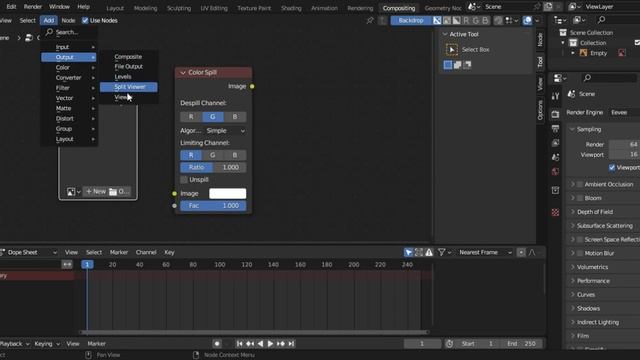This screenshot has width=640, height=360.
Task: Open the Dope Sheet mode dropdown
Action: point(28,253)
